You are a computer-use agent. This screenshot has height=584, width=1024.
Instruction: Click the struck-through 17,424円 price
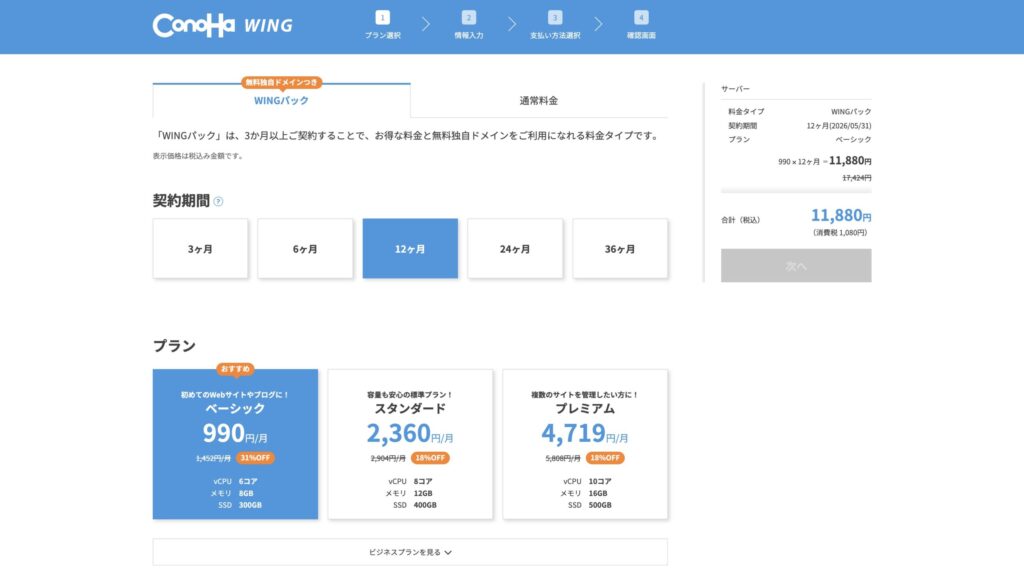click(x=857, y=178)
